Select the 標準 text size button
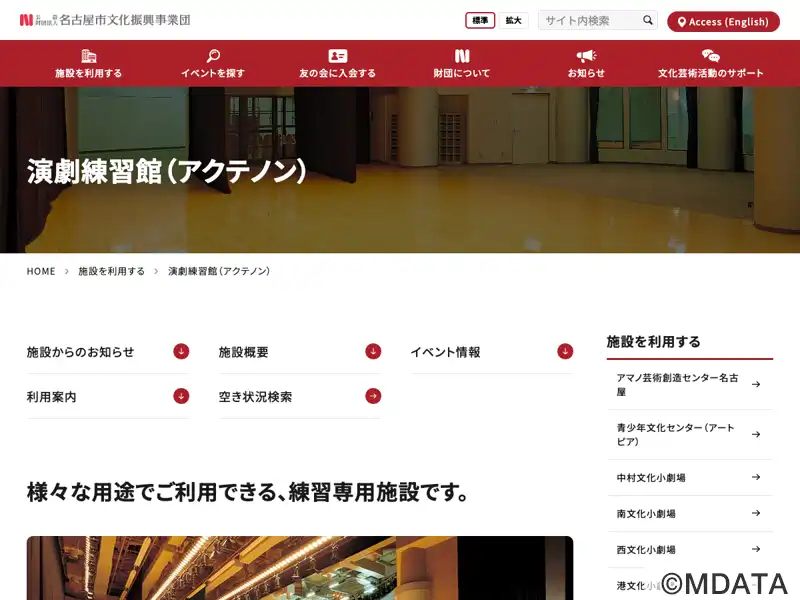 coord(480,20)
